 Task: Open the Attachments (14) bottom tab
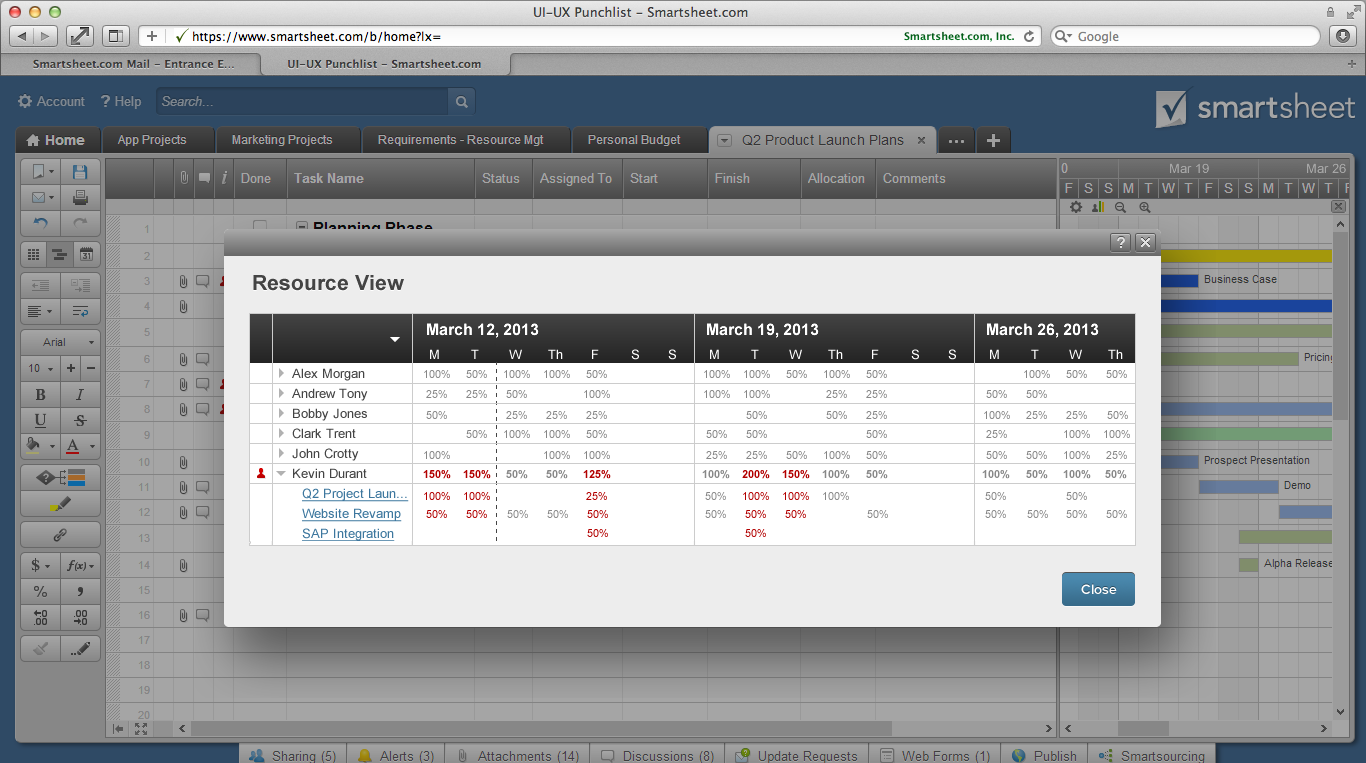tap(518, 755)
